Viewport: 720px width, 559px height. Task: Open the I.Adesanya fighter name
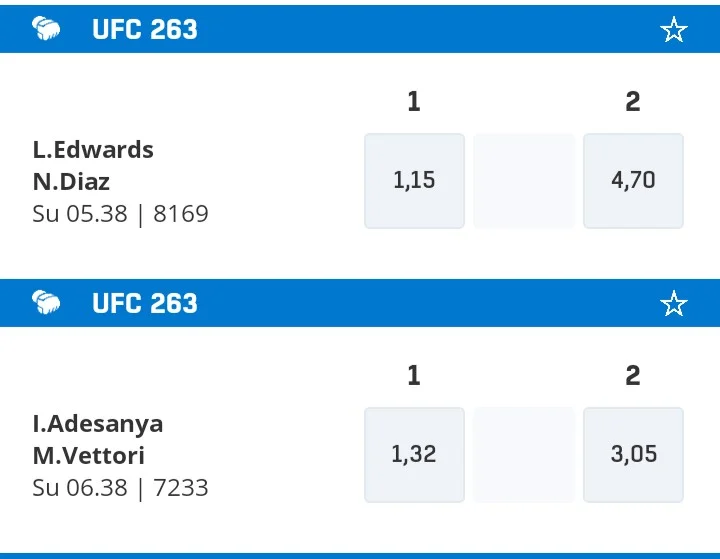coord(98,424)
